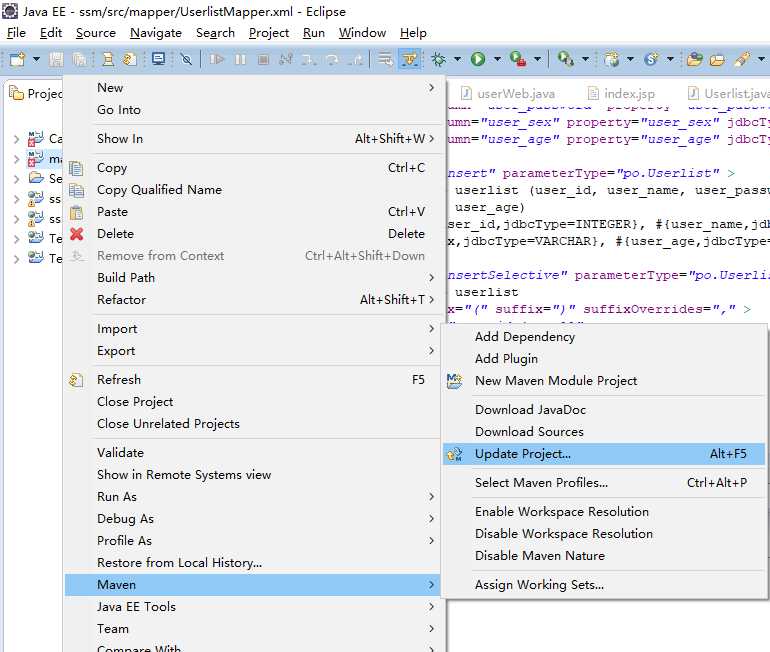Open the File menu

16,33
